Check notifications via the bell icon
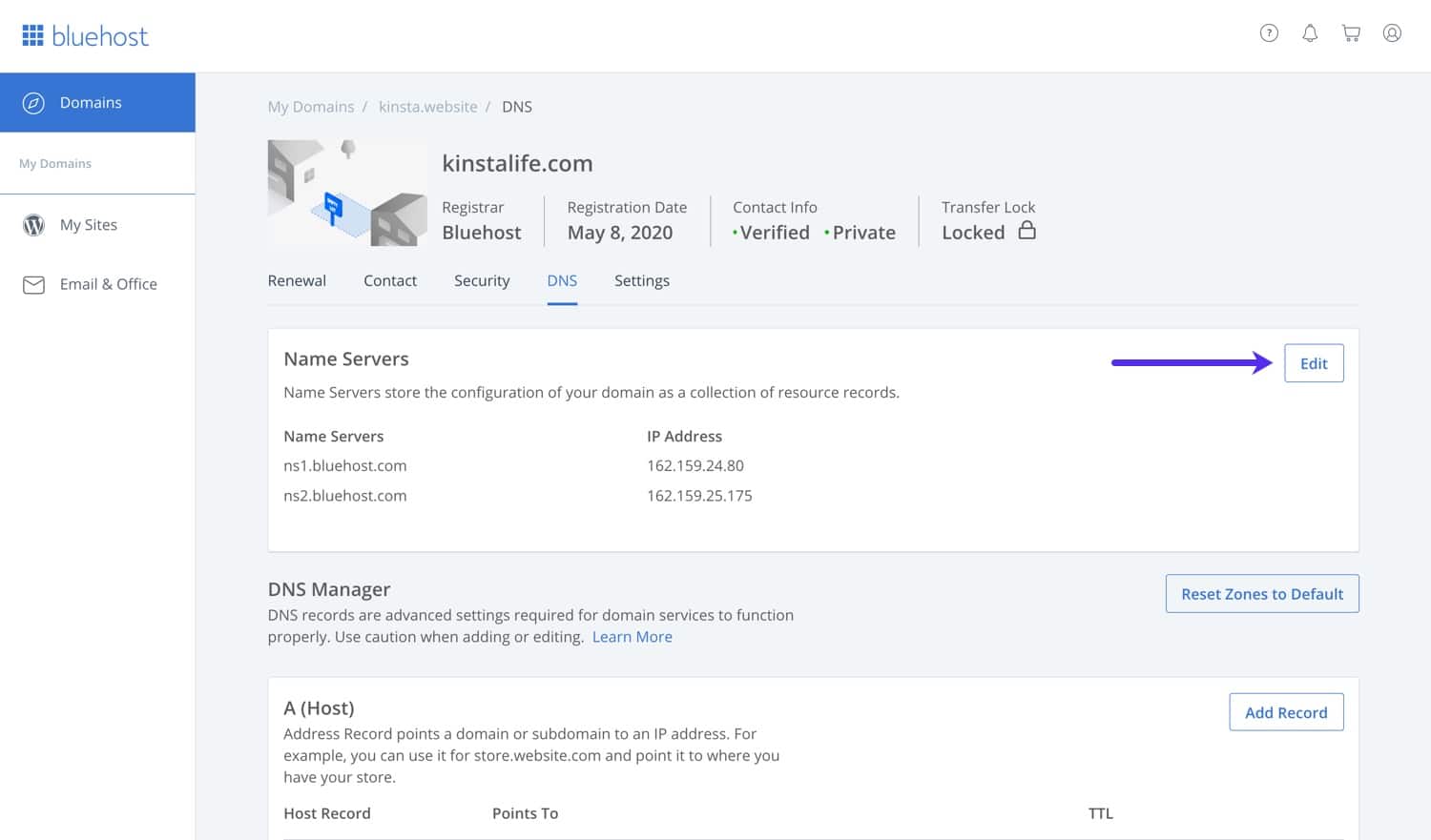Viewport: 1431px width, 840px height. pyautogui.click(x=1310, y=32)
